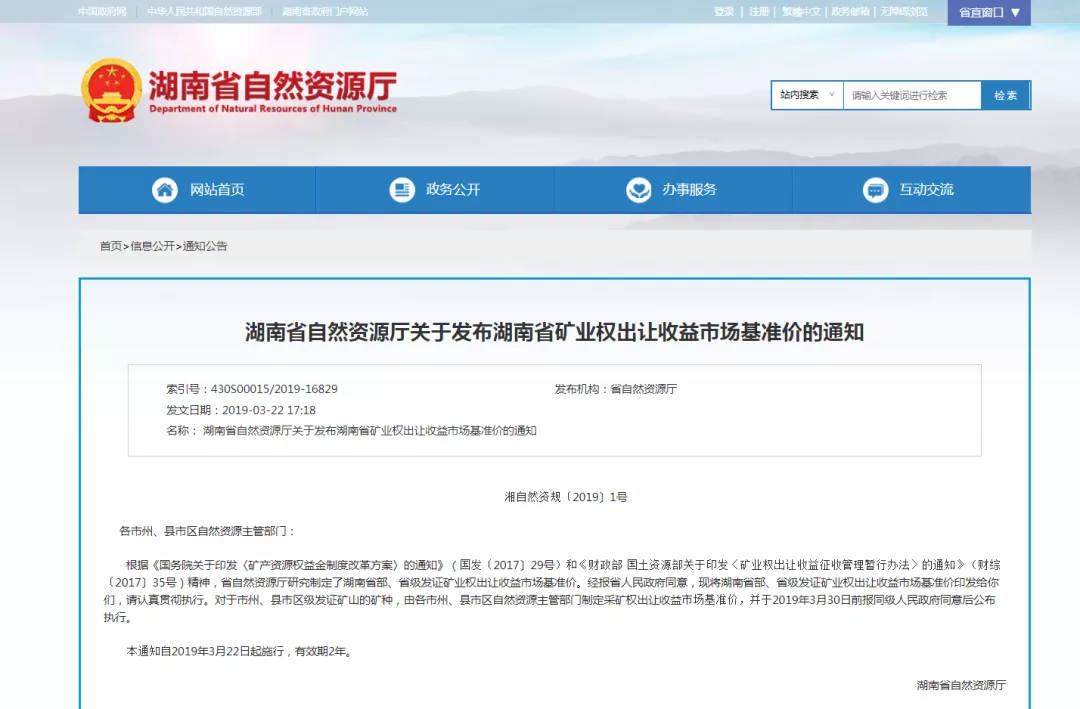
Task: Click the 检索 search button
Action: pos(1005,95)
